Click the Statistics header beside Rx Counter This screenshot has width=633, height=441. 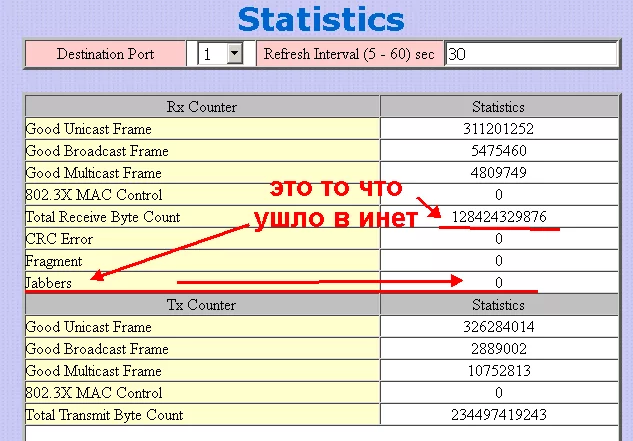499,107
